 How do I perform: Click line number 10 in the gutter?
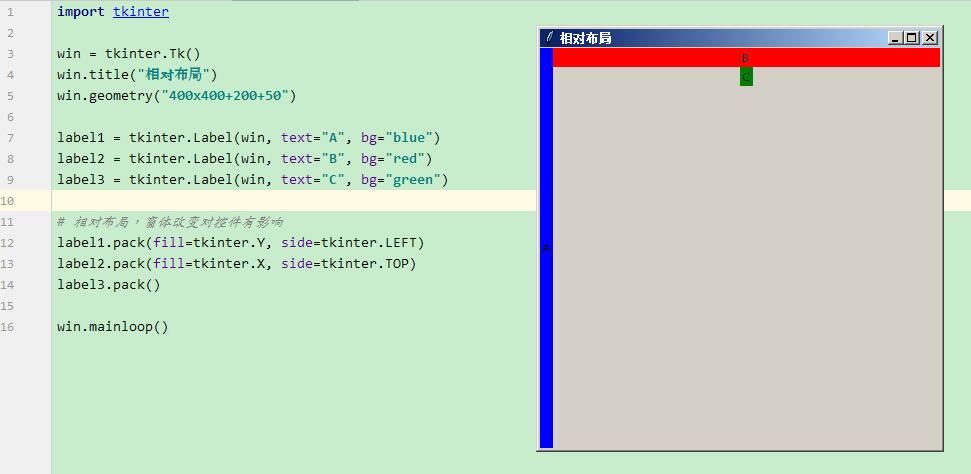tap(7, 201)
